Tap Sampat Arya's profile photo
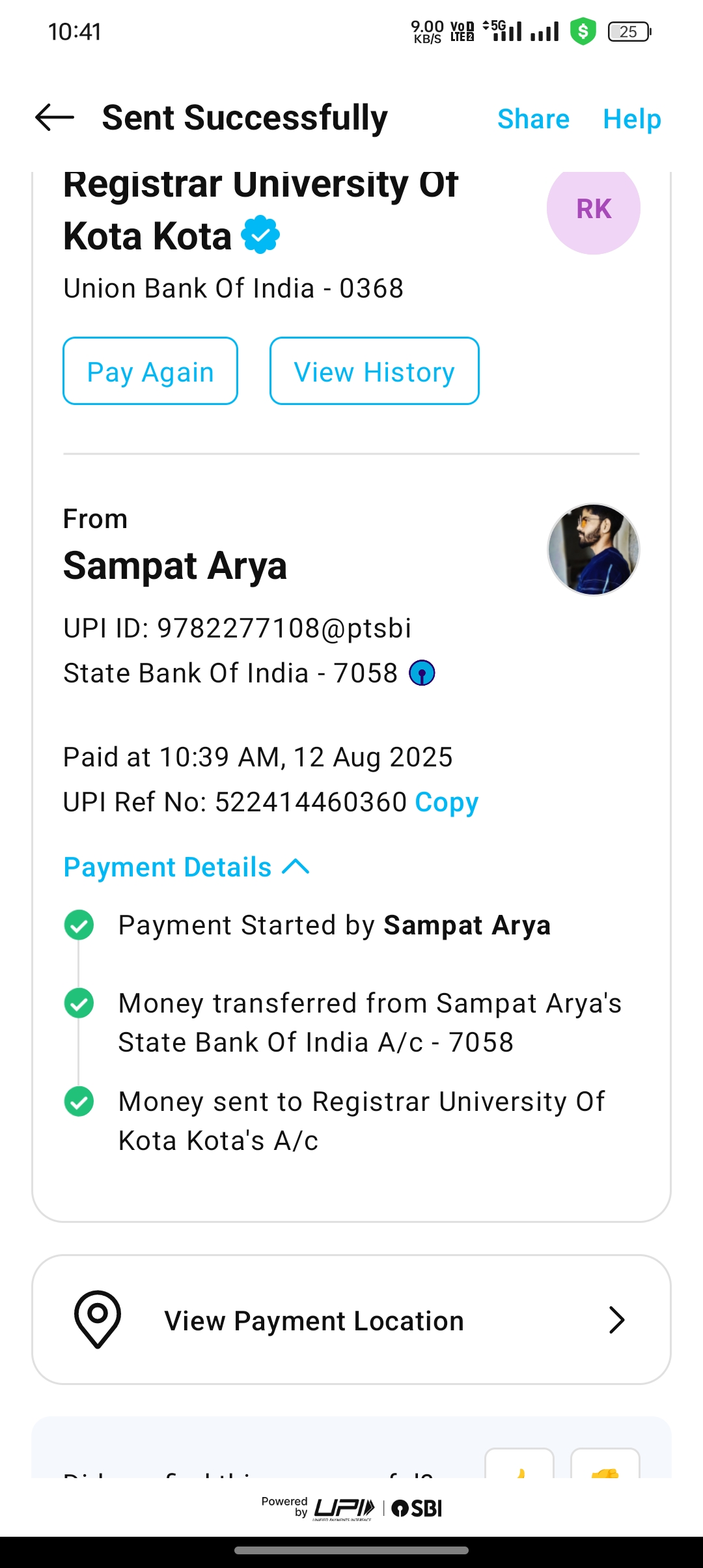The image size is (703, 1568). pos(593,550)
